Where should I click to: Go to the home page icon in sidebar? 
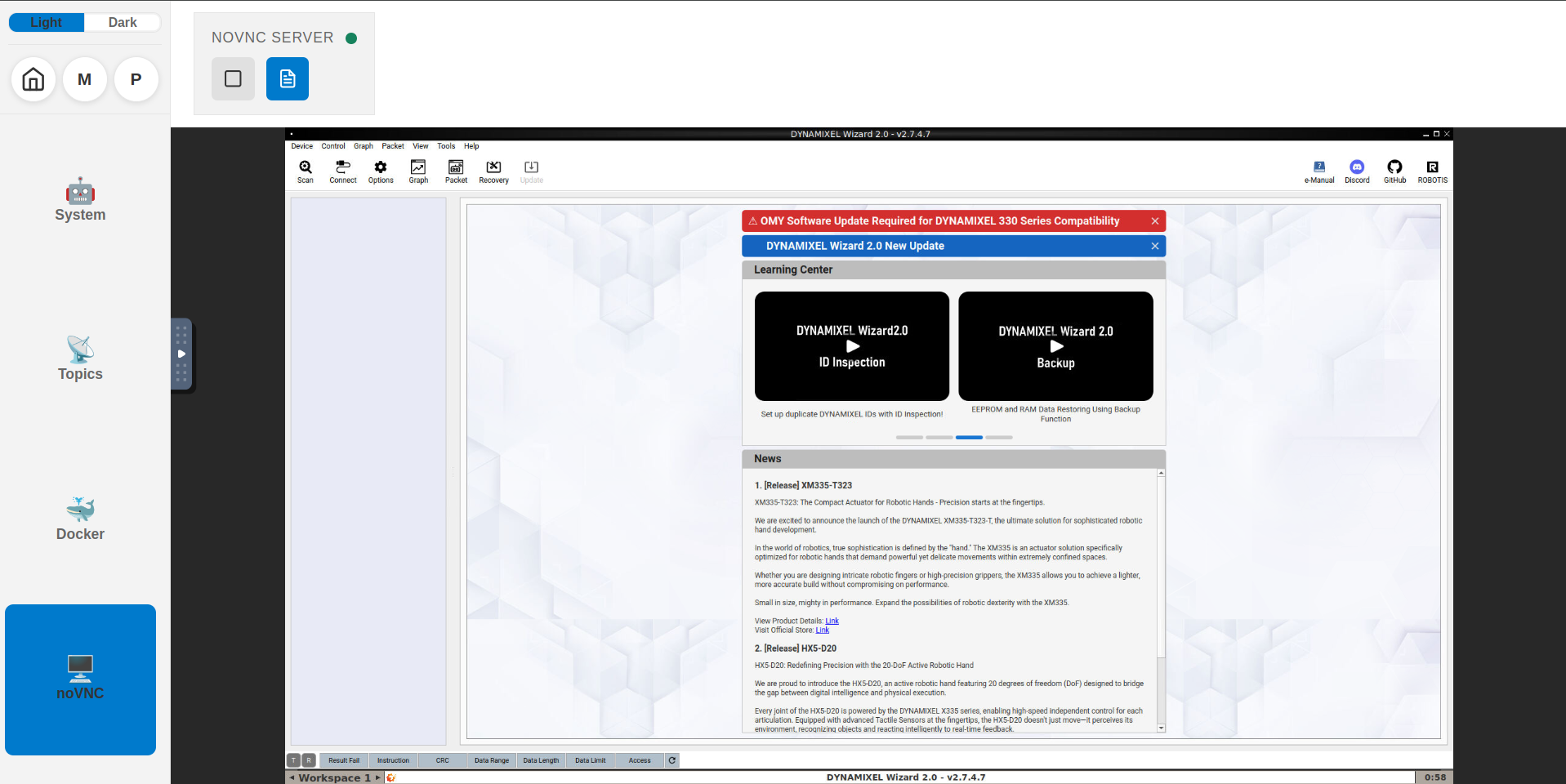click(x=33, y=79)
